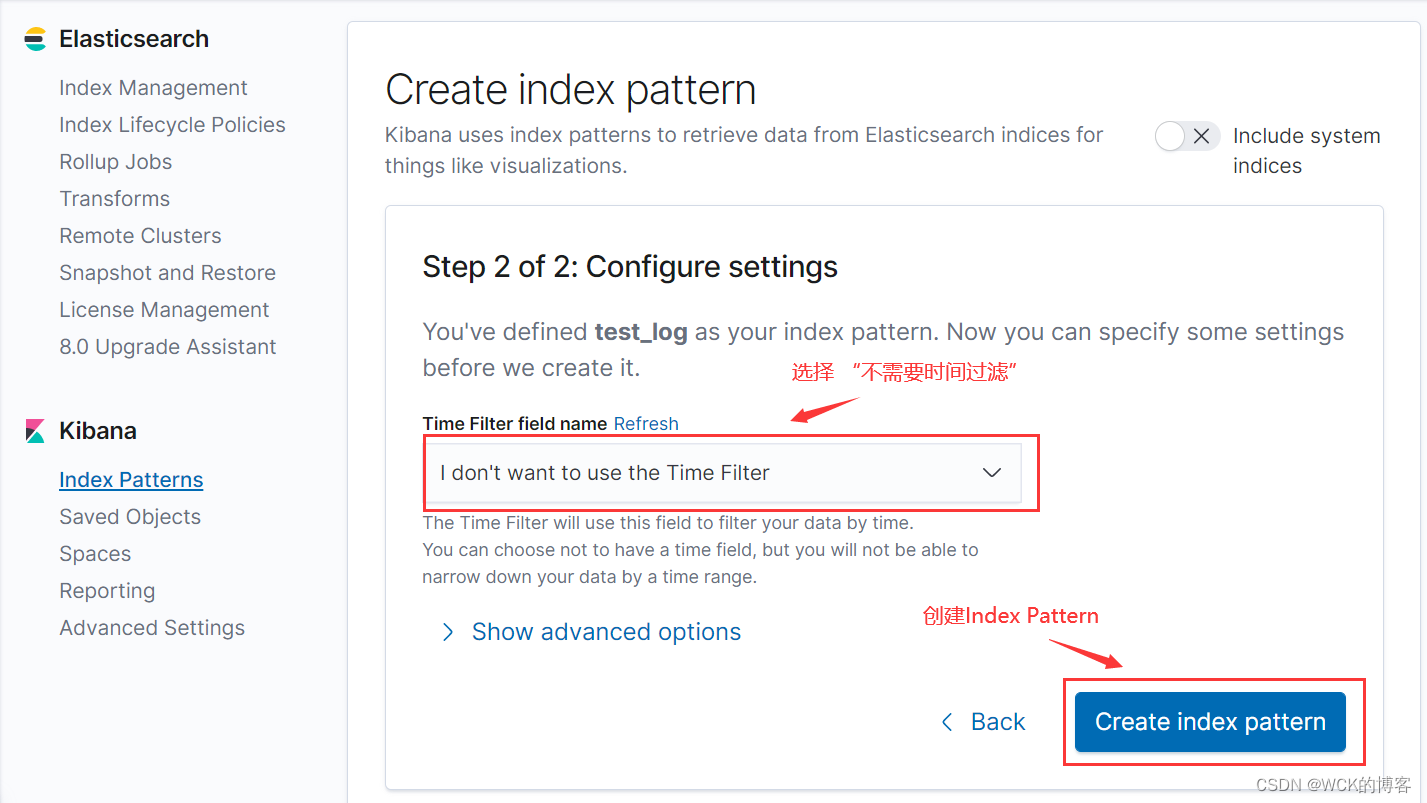
Task: Select Index Patterns under Kibana
Action: (131, 480)
